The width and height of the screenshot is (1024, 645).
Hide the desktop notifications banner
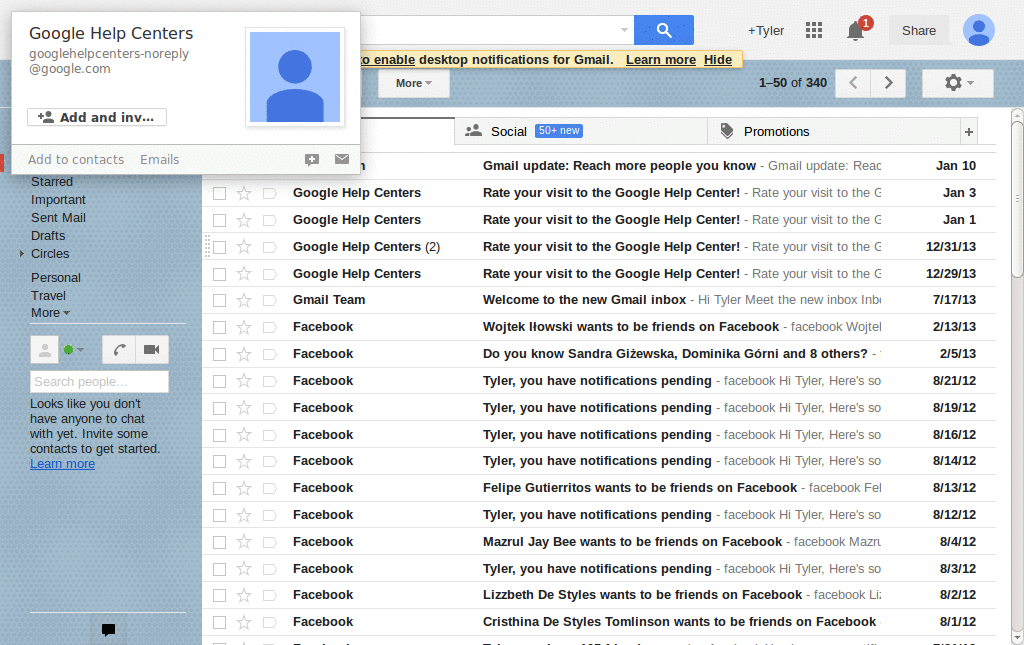tap(718, 59)
